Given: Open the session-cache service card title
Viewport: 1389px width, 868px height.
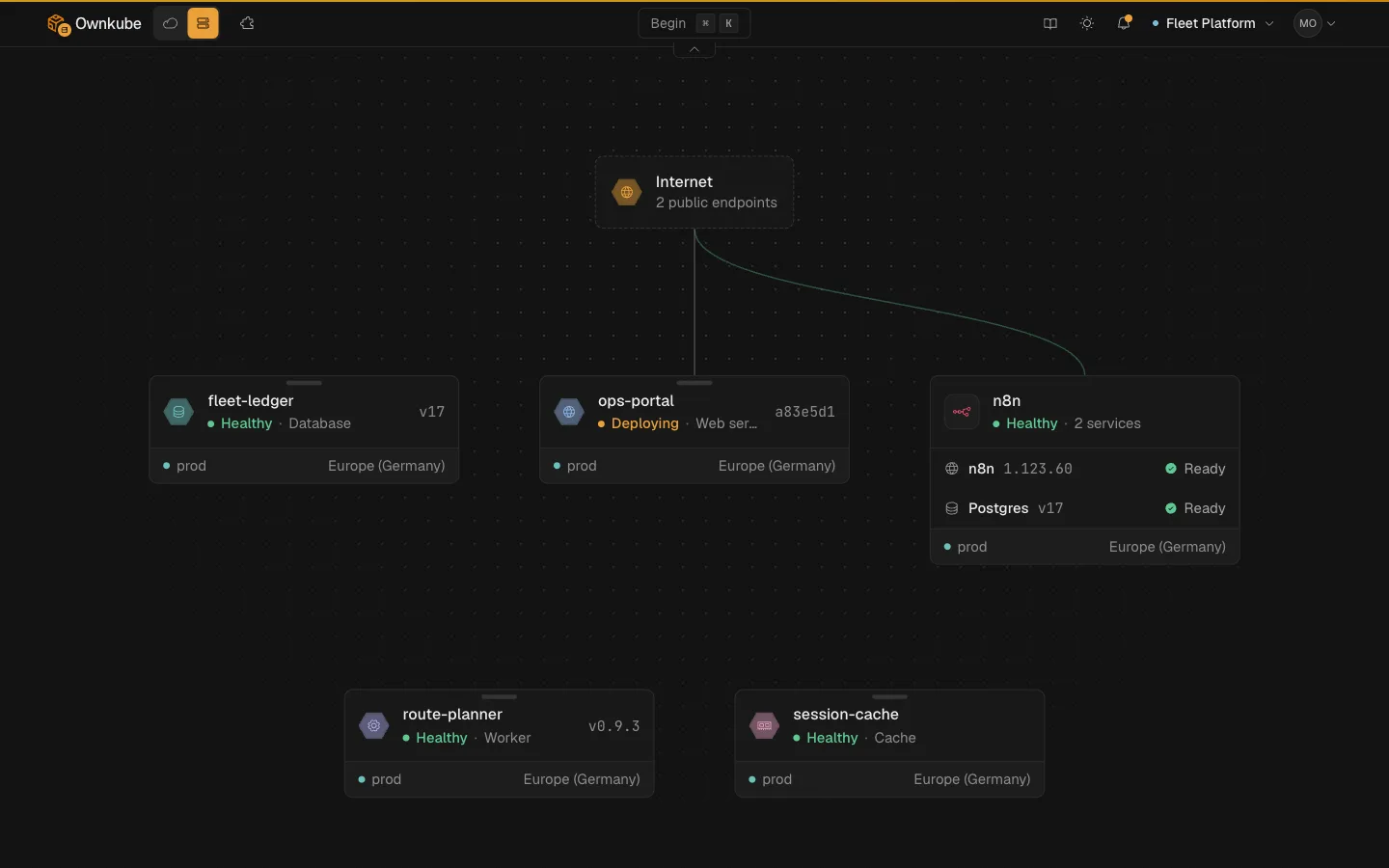Looking at the screenshot, I should tap(846, 715).
